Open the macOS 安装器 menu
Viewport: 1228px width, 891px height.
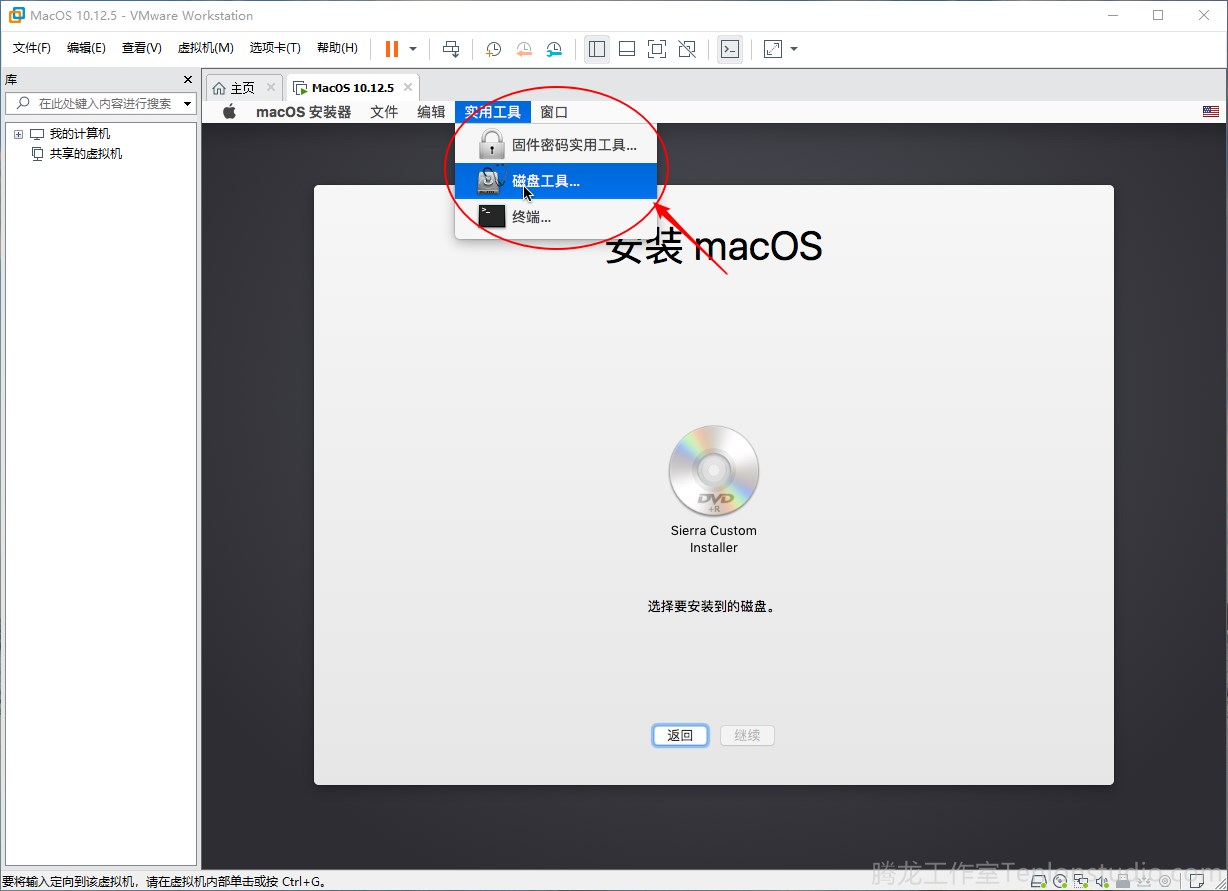coord(304,112)
